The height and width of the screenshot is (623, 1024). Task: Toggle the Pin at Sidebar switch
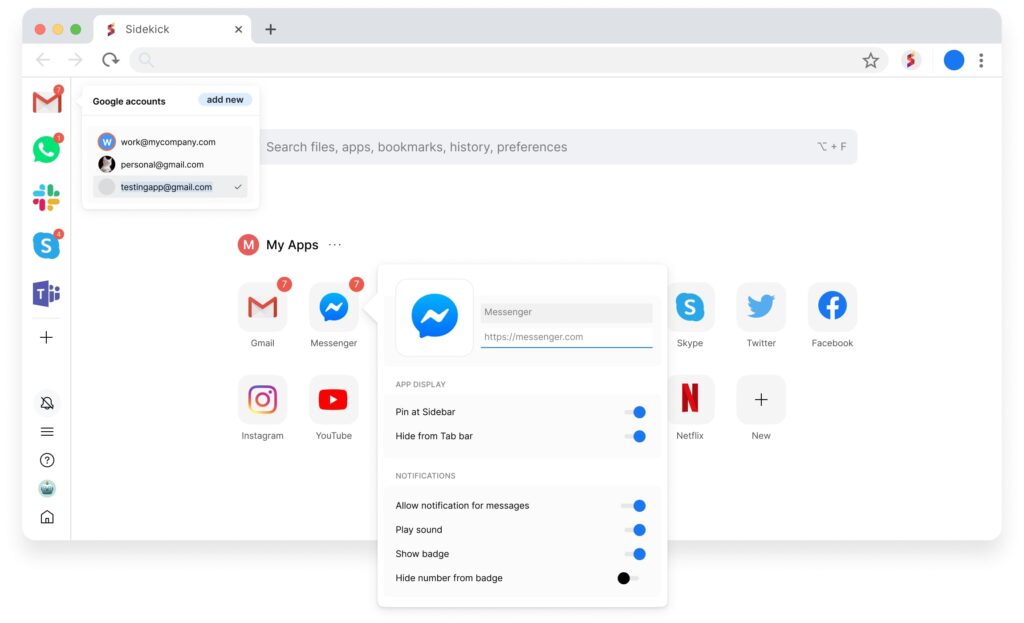point(634,412)
